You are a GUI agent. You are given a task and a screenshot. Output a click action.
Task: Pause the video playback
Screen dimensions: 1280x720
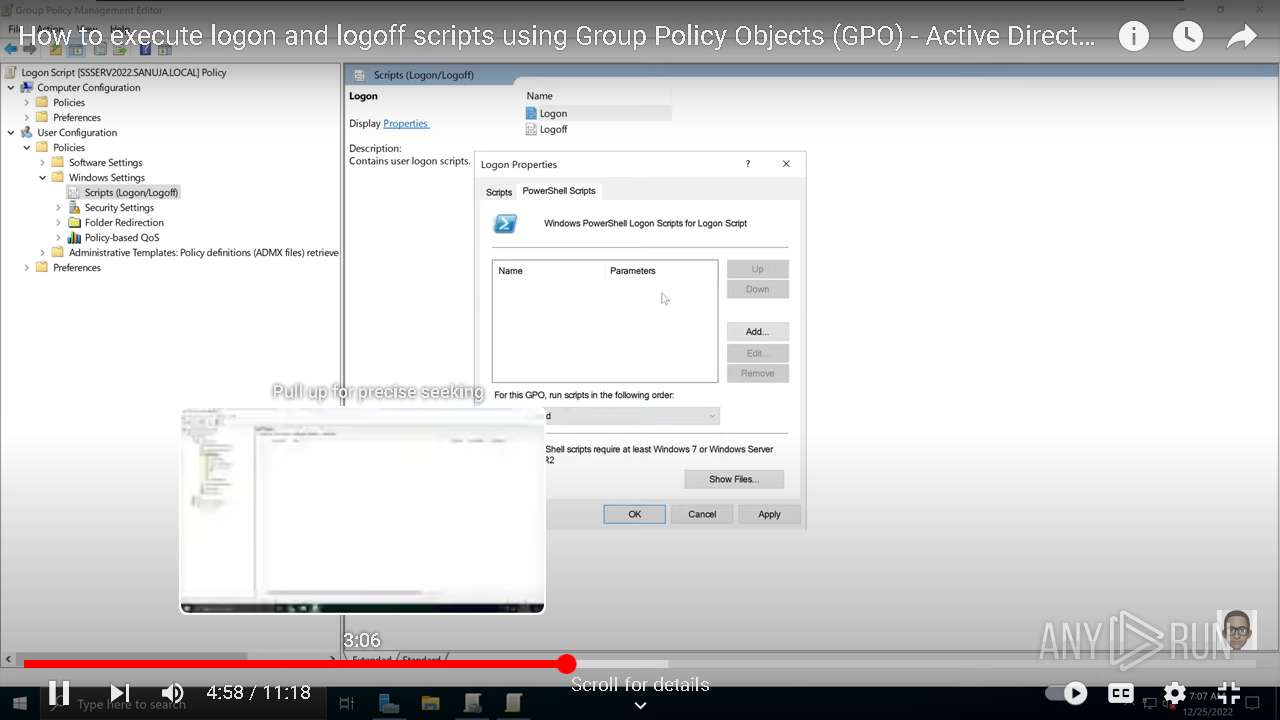click(59, 692)
